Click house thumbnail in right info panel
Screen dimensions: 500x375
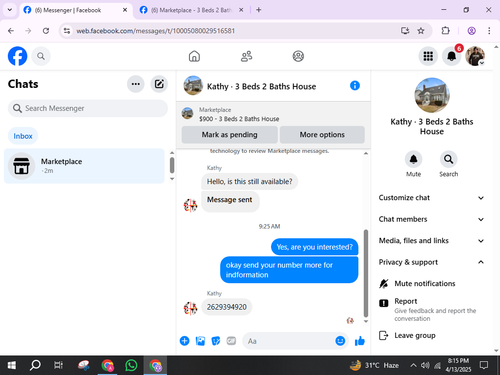coord(432,95)
